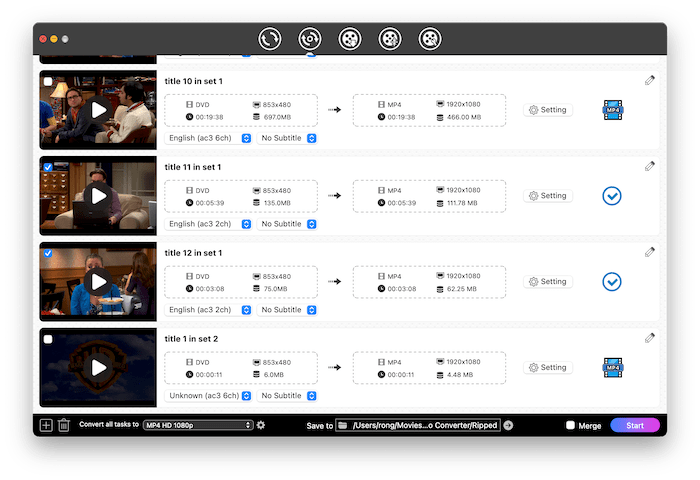The height and width of the screenshot is (480, 700).
Task: Click edit pencil for title 10
Action: [x=650, y=80]
